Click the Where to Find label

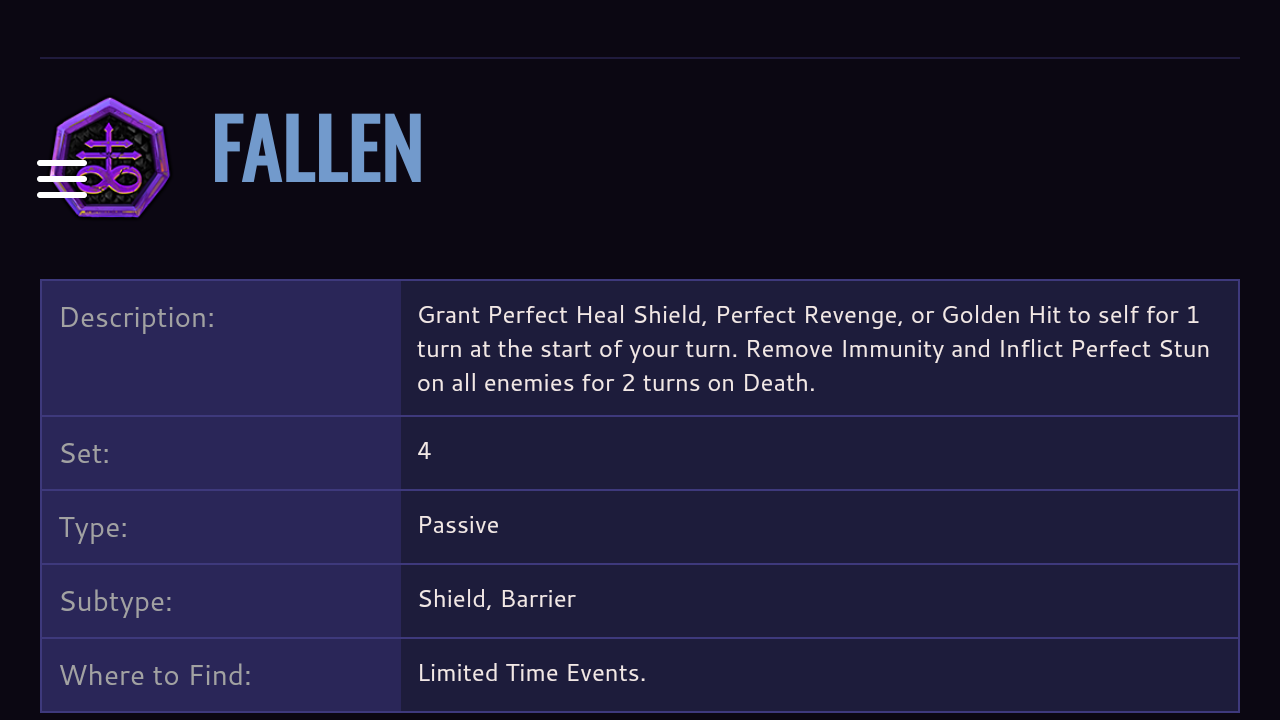(155, 676)
